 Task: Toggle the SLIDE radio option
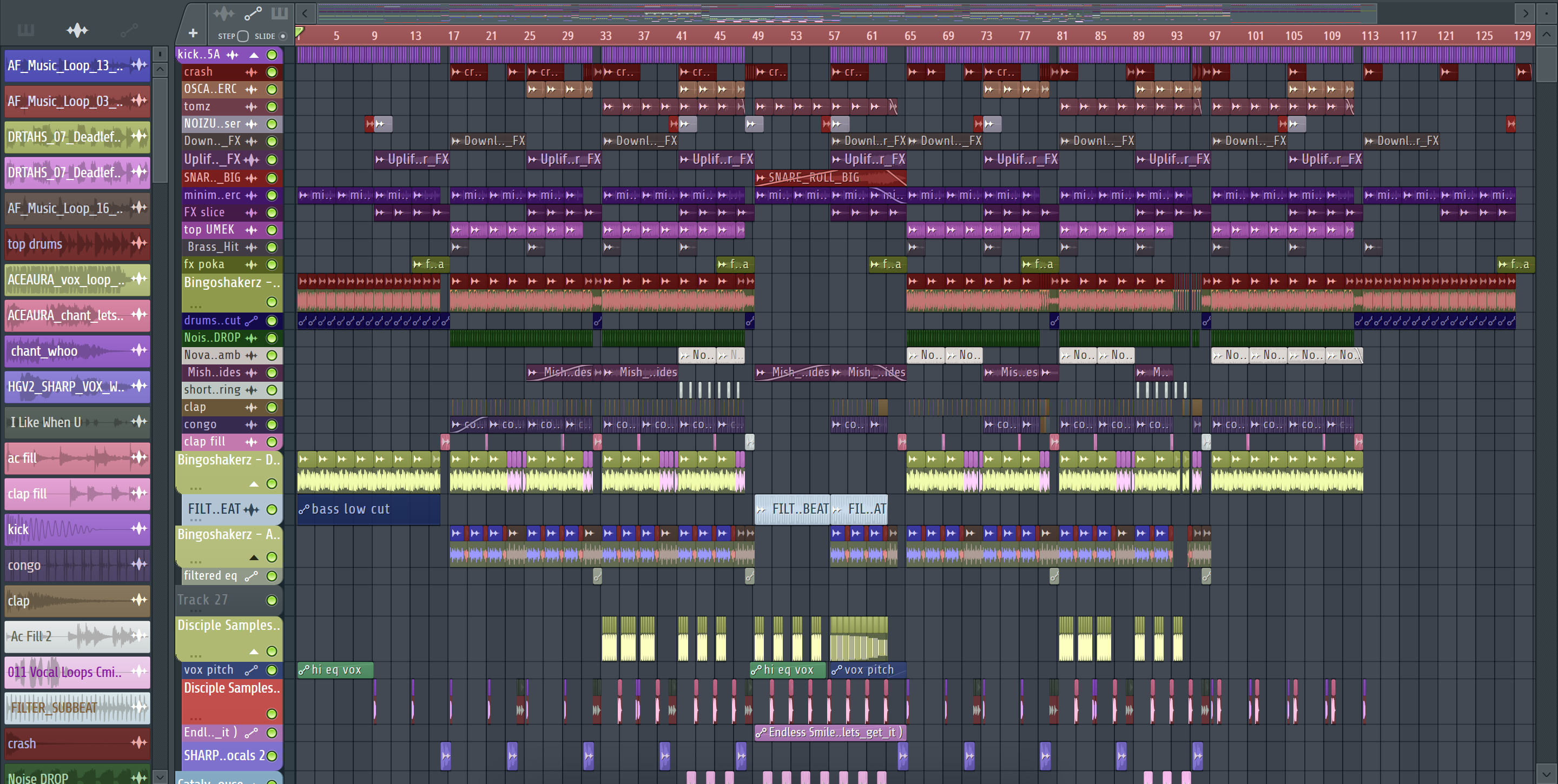click(282, 36)
